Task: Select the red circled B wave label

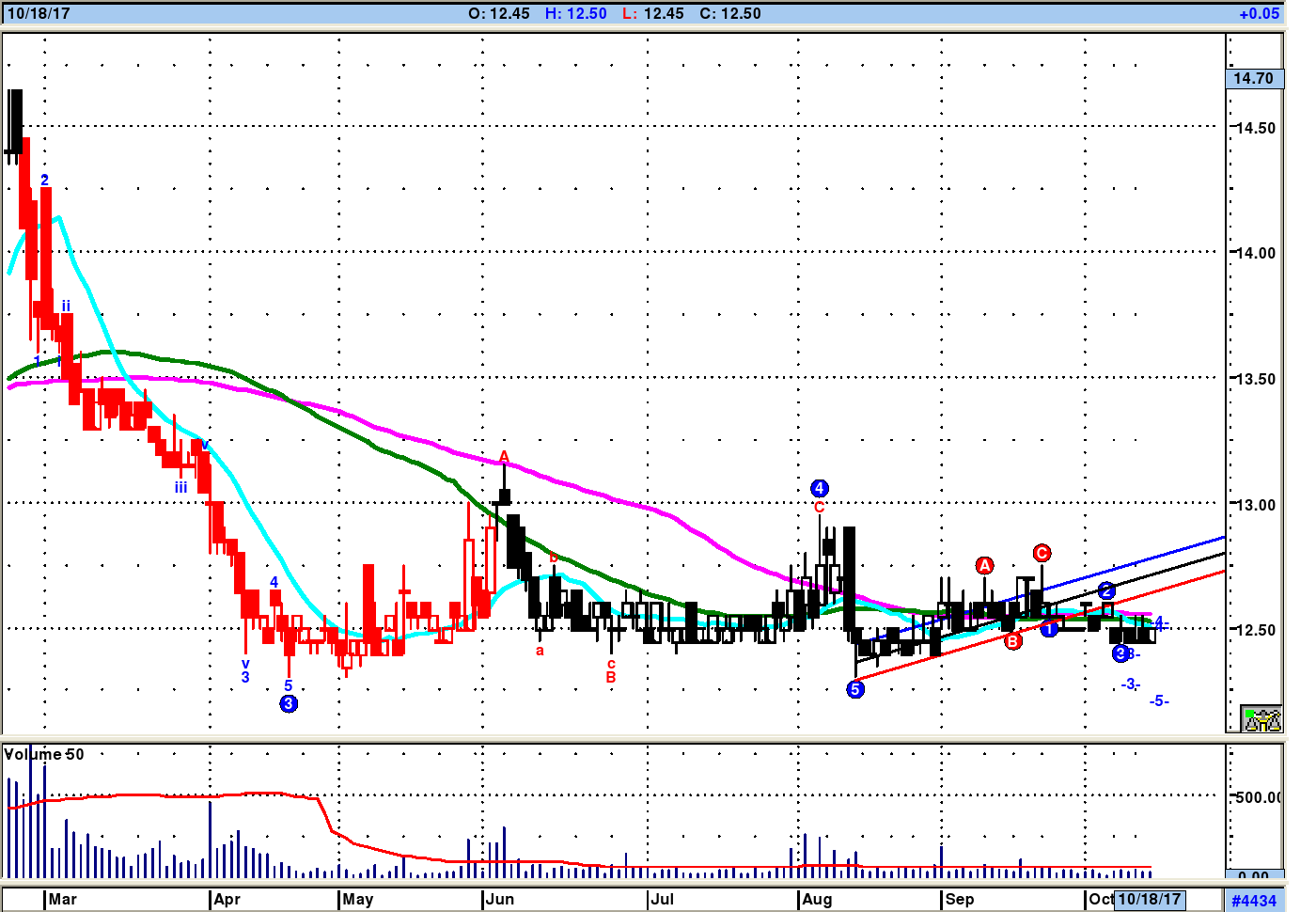Action: tap(1012, 641)
